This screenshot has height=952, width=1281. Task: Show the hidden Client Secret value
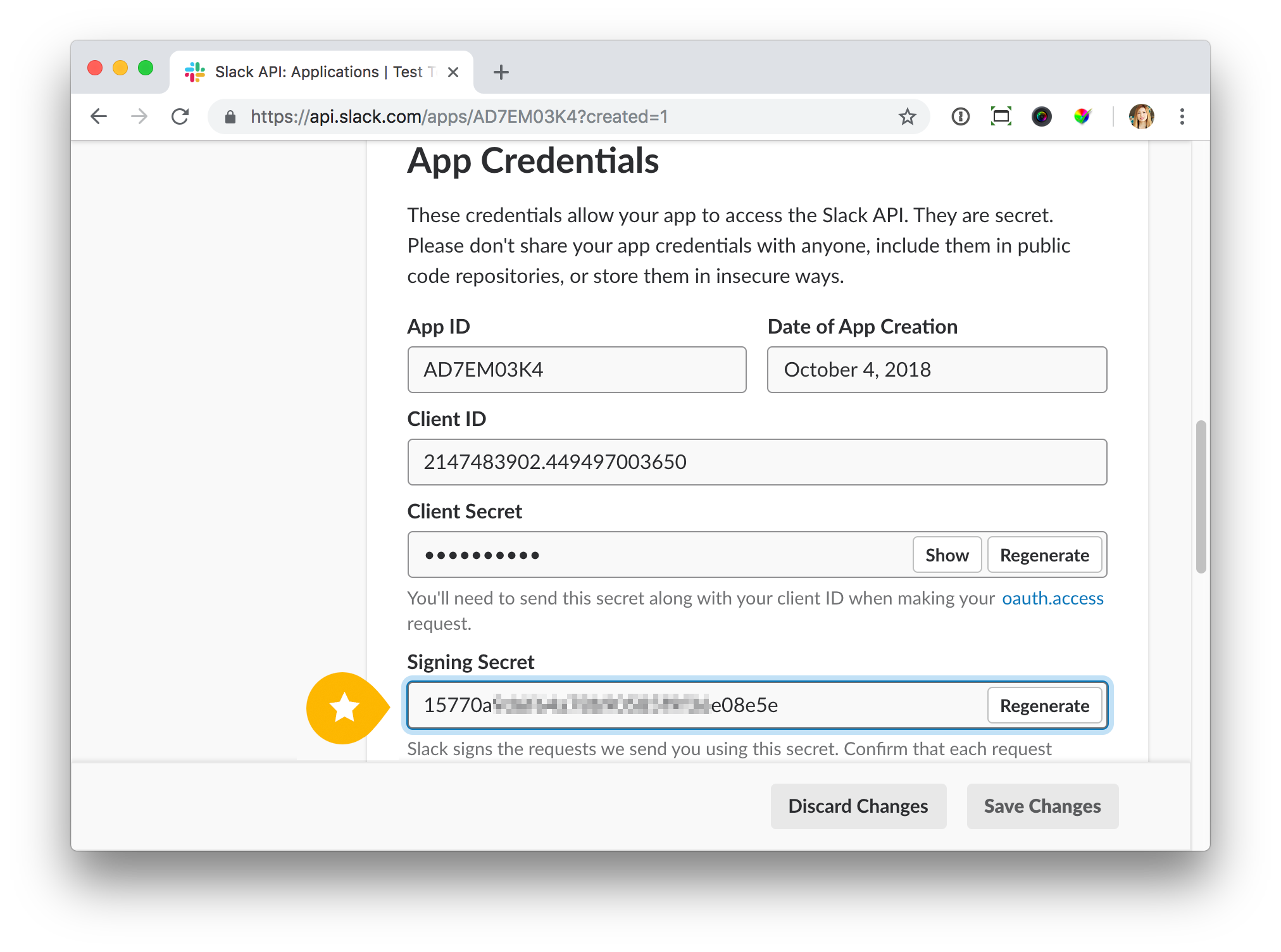click(x=947, y=554)
